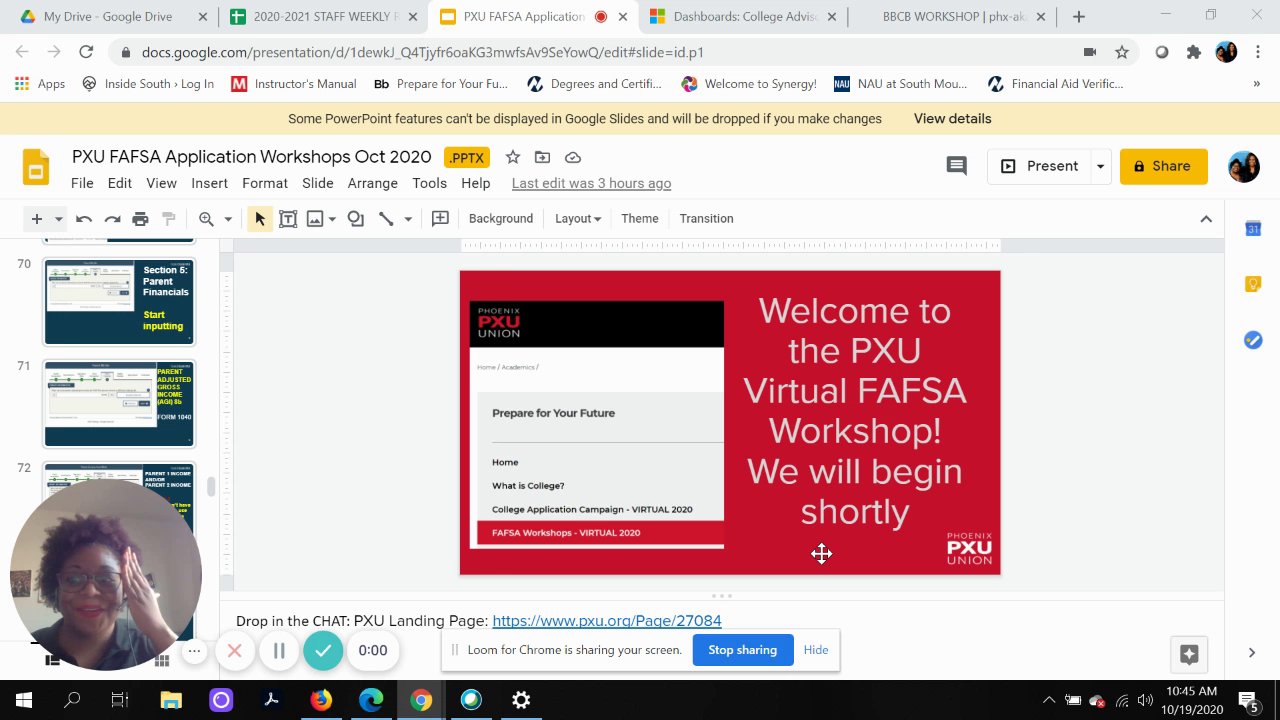1280x720 pixels.
Task: Reload the page in Chrome
Action: pos(86,52)
